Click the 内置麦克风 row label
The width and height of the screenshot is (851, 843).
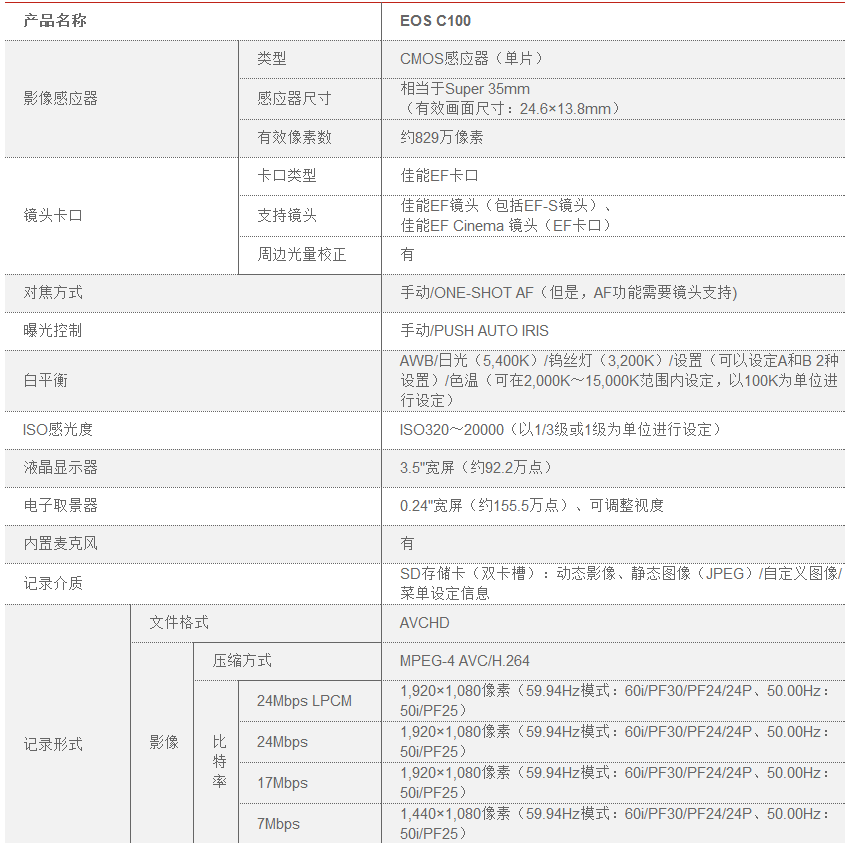[x=60, y=544]
